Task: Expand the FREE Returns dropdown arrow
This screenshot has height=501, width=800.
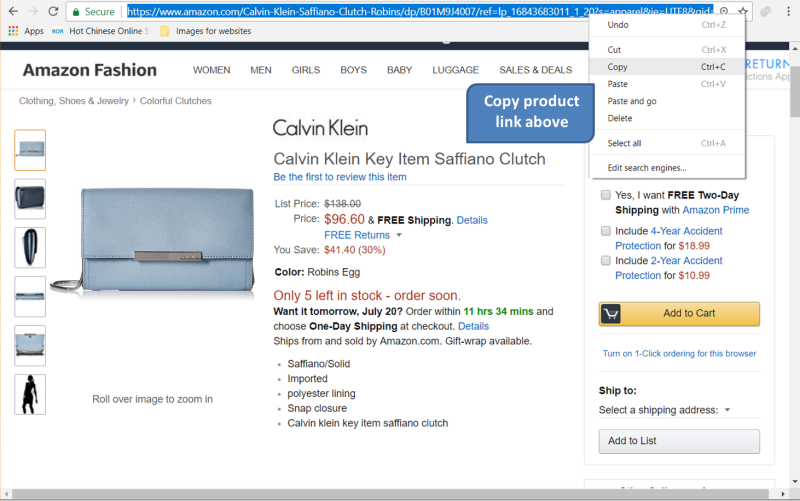Action: (399, 235)
